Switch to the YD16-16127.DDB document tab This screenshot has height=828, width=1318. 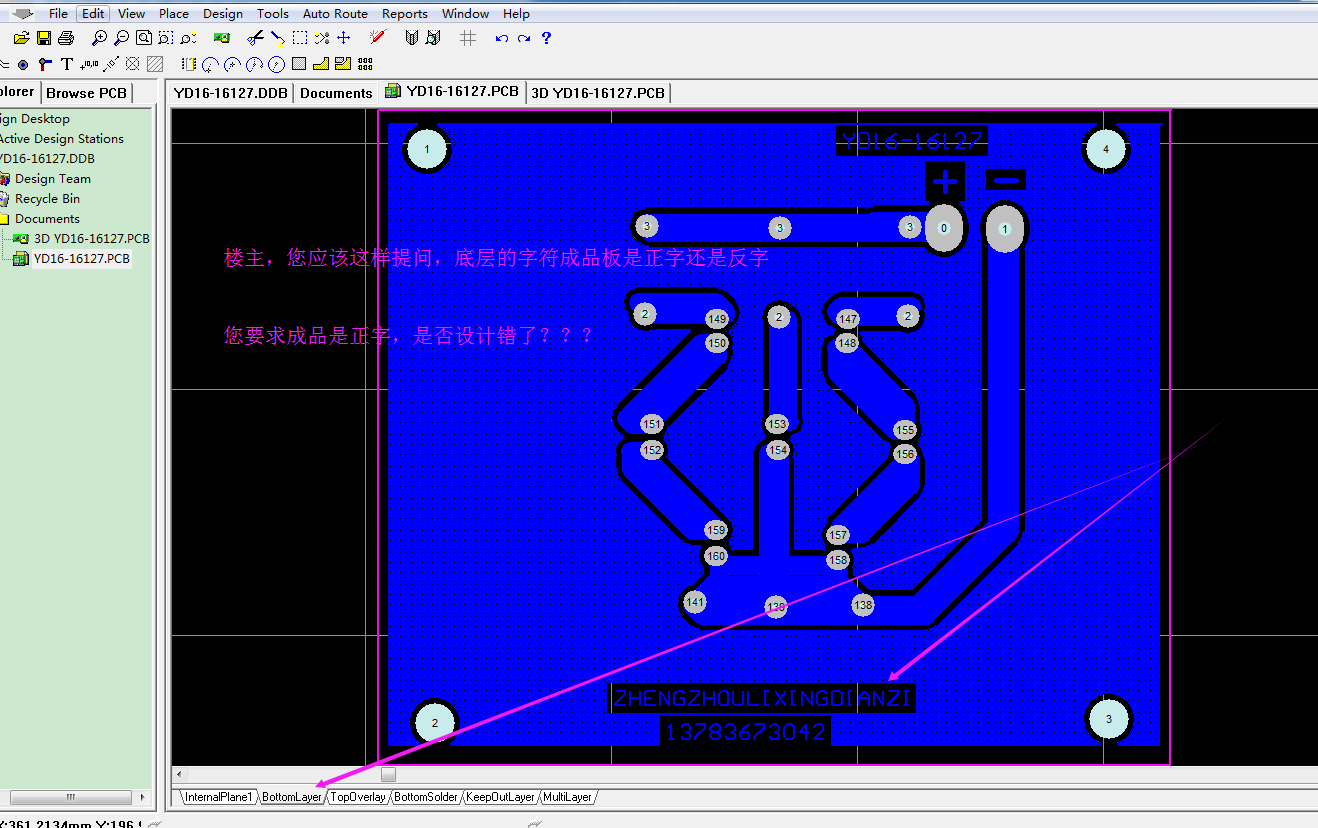(x=231, y=92)
